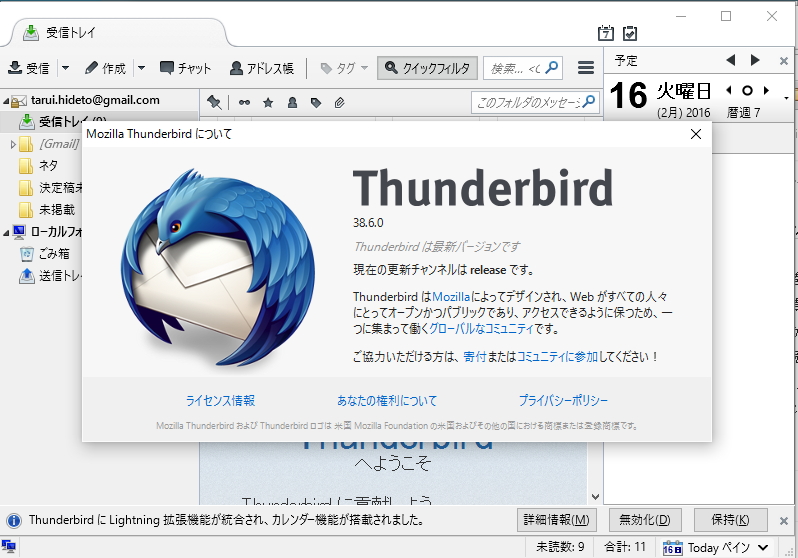The image size is (798, 558).
Task: Open the Mozilla link
Action: pos(451,296)
